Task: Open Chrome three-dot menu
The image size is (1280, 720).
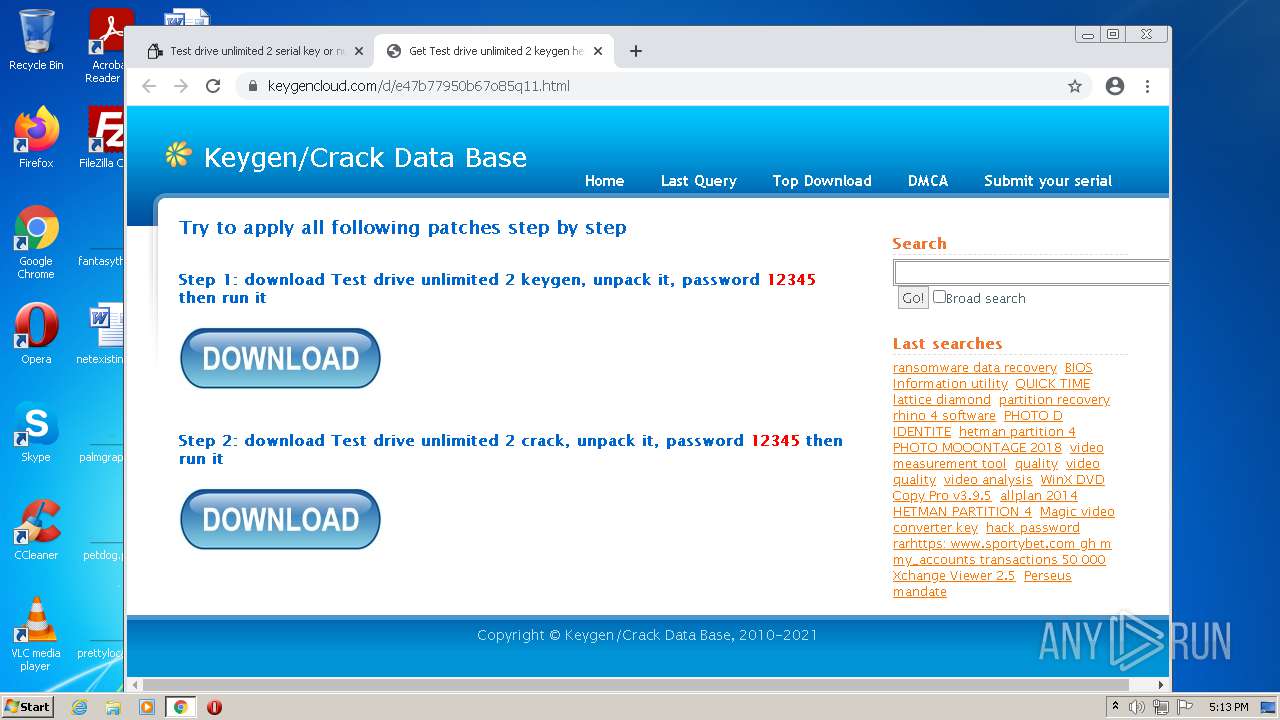Action: point(1147,86)
